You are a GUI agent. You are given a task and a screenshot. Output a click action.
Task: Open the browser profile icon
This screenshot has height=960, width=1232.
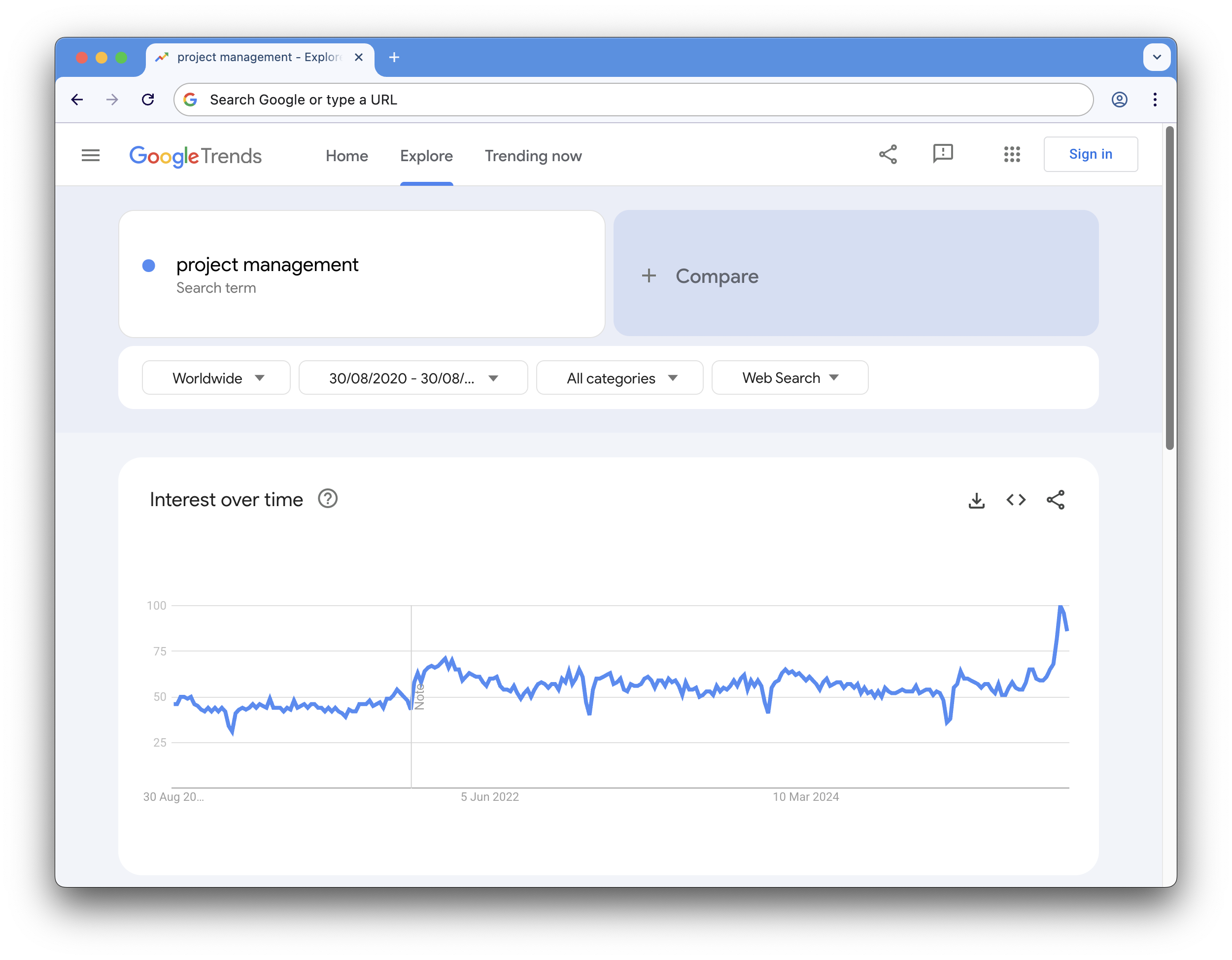tap(1119, 100)
